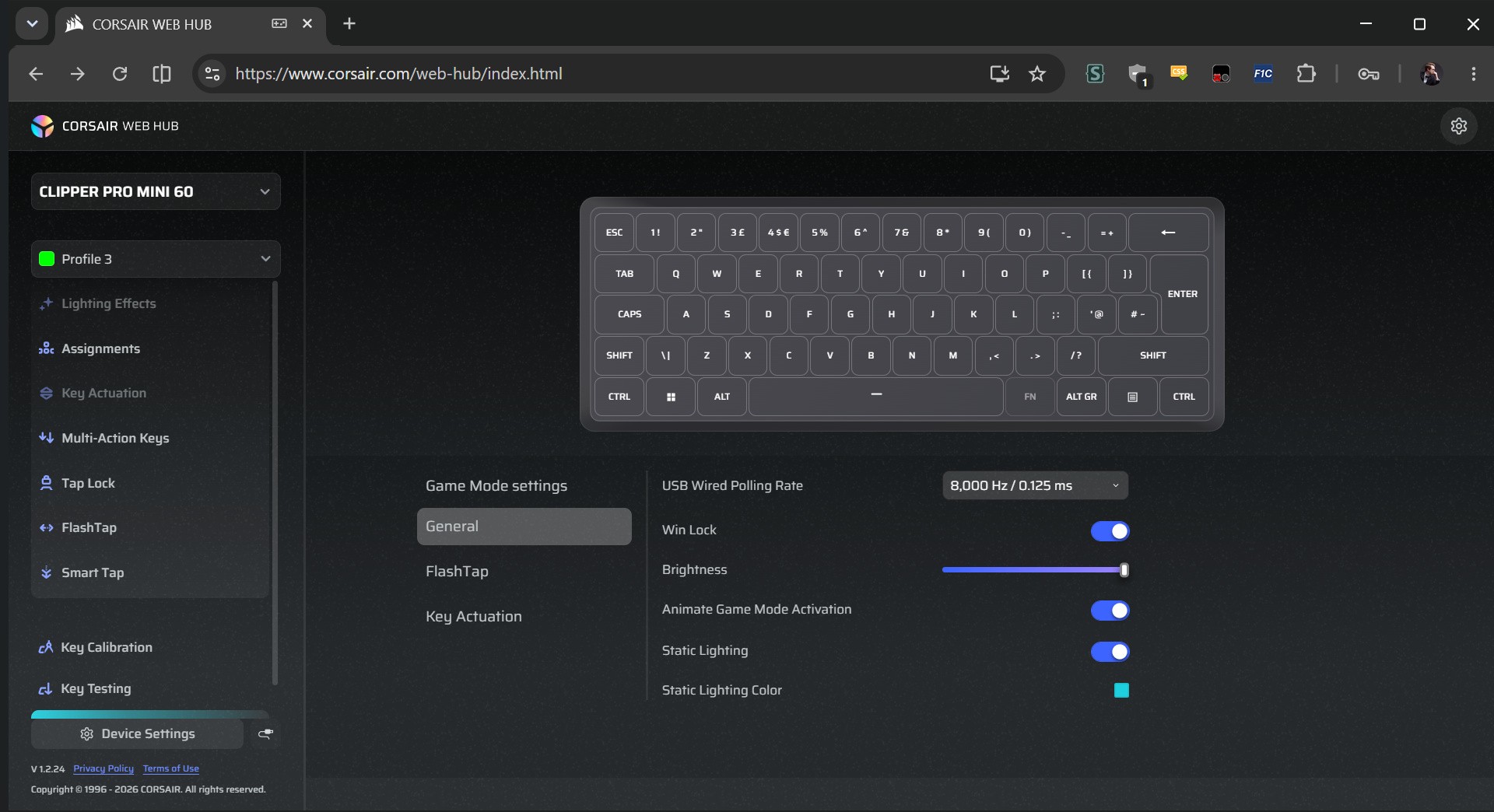This screenshot has height=812, width=1494.
Task: Click the Key Calibration icon
Action: tap(46, 647)
